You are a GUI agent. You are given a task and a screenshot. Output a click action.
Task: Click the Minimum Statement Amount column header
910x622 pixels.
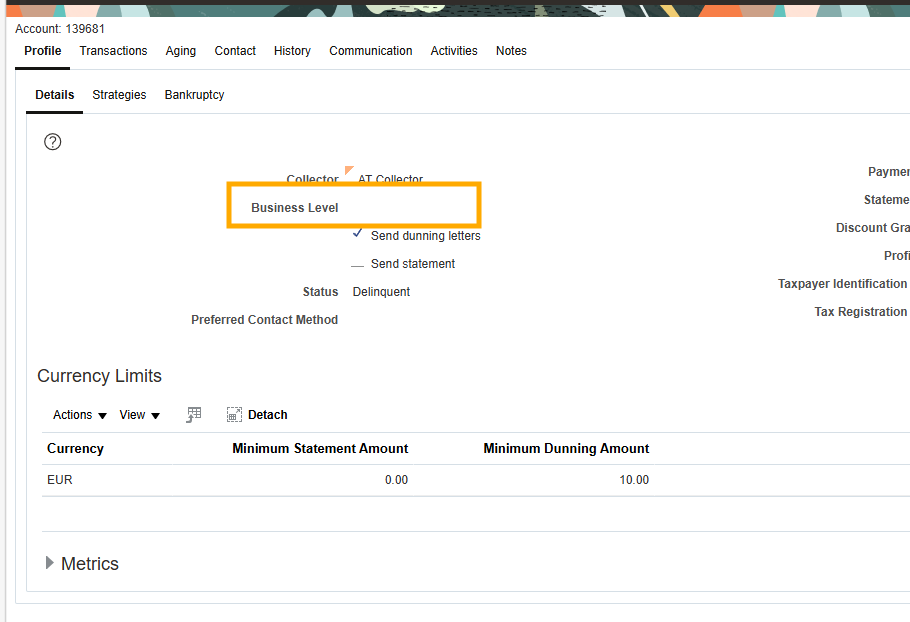320,449
